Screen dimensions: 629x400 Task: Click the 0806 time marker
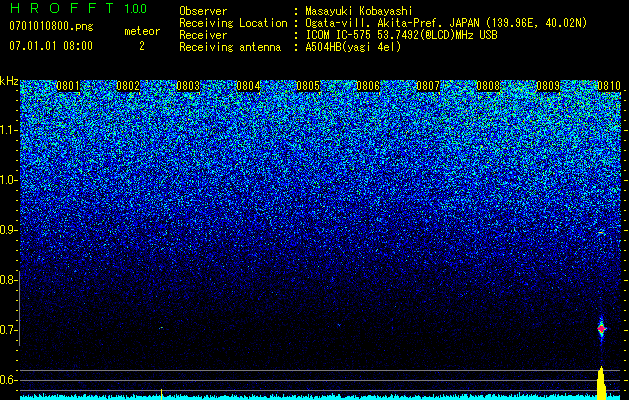pyautogui.click(x=368, y=86)
